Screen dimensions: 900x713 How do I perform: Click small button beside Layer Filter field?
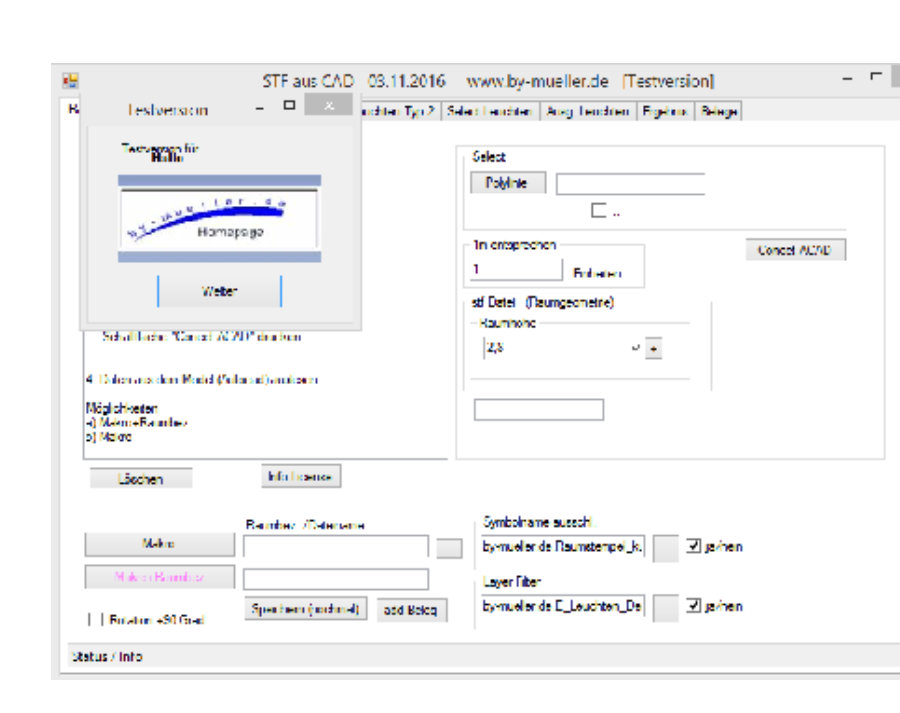pos(666,608)
